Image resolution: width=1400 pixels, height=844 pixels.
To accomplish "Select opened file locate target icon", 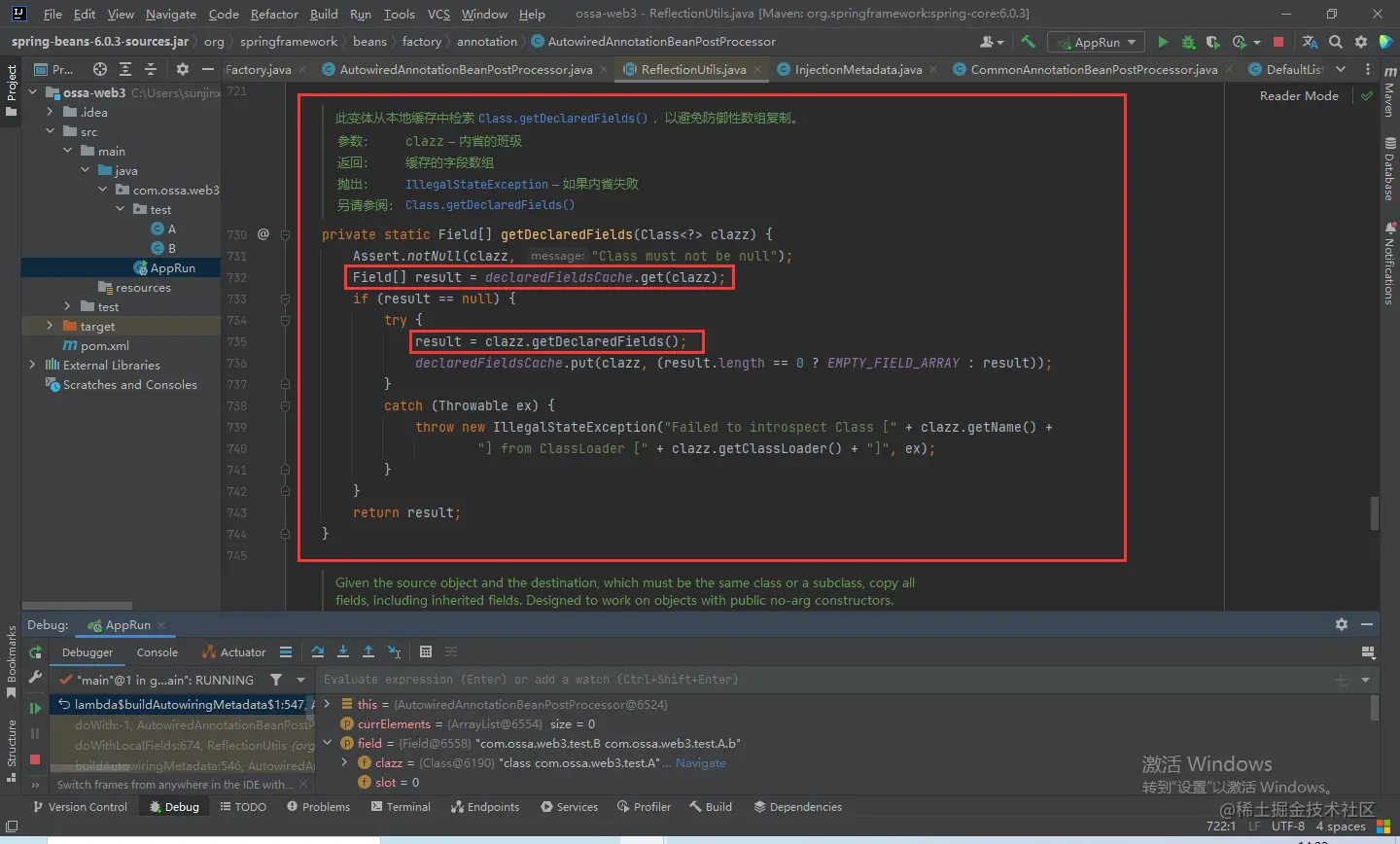I will pyautogui.click(x=100, y=69).
